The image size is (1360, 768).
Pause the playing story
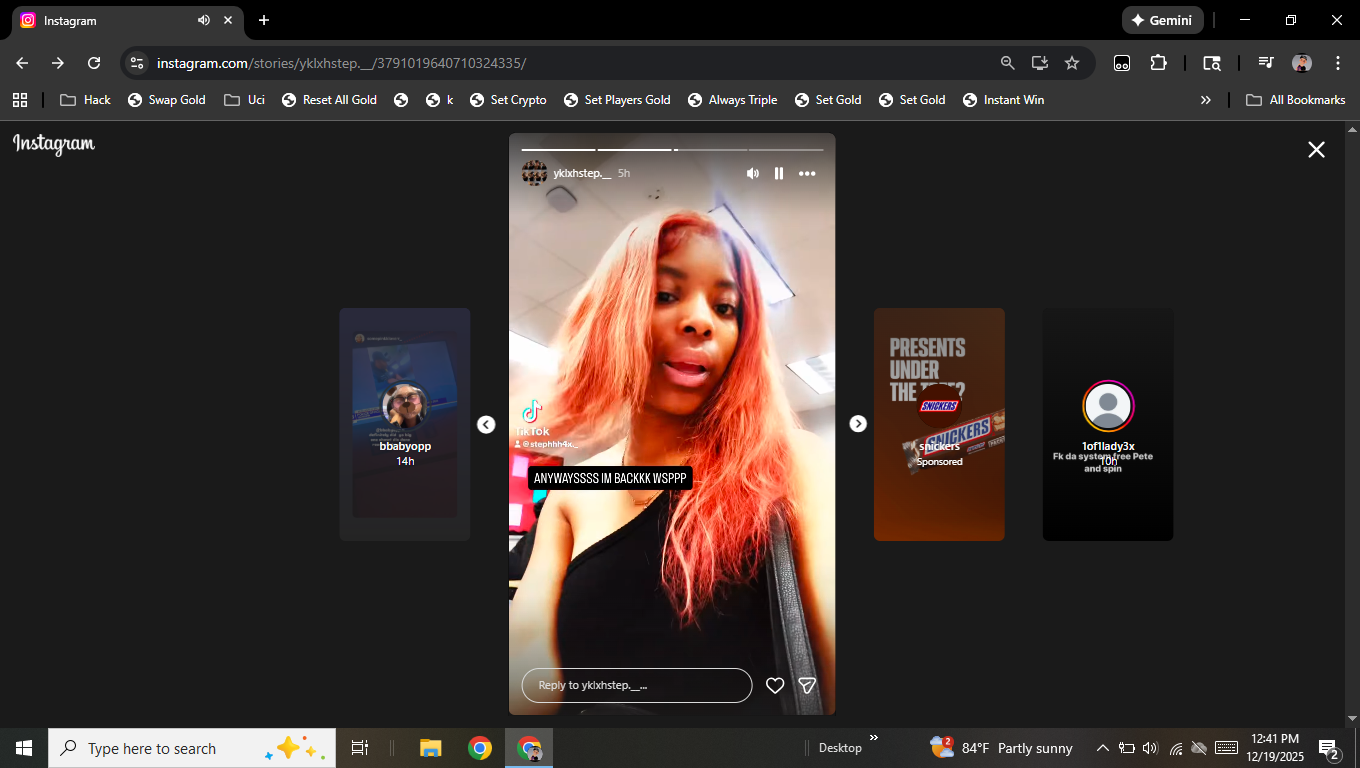779,174
